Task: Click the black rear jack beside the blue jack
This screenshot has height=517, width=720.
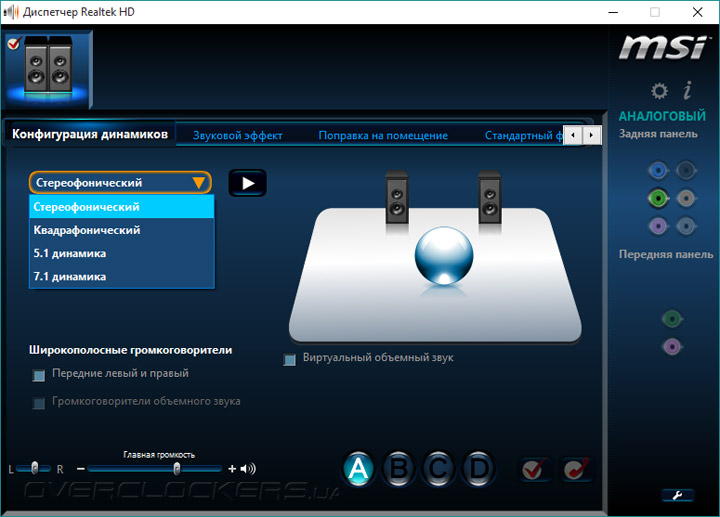Action: tap(686, 170)
